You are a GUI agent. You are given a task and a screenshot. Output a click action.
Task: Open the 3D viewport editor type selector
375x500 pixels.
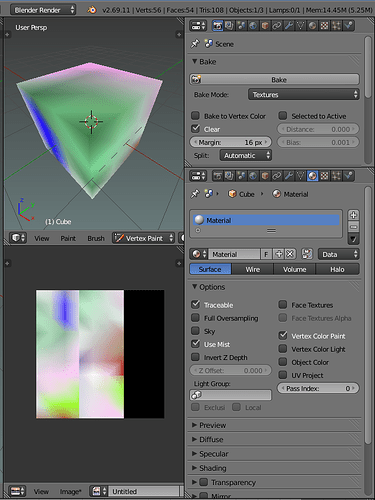pyautogui.click(x=18, y=238)
